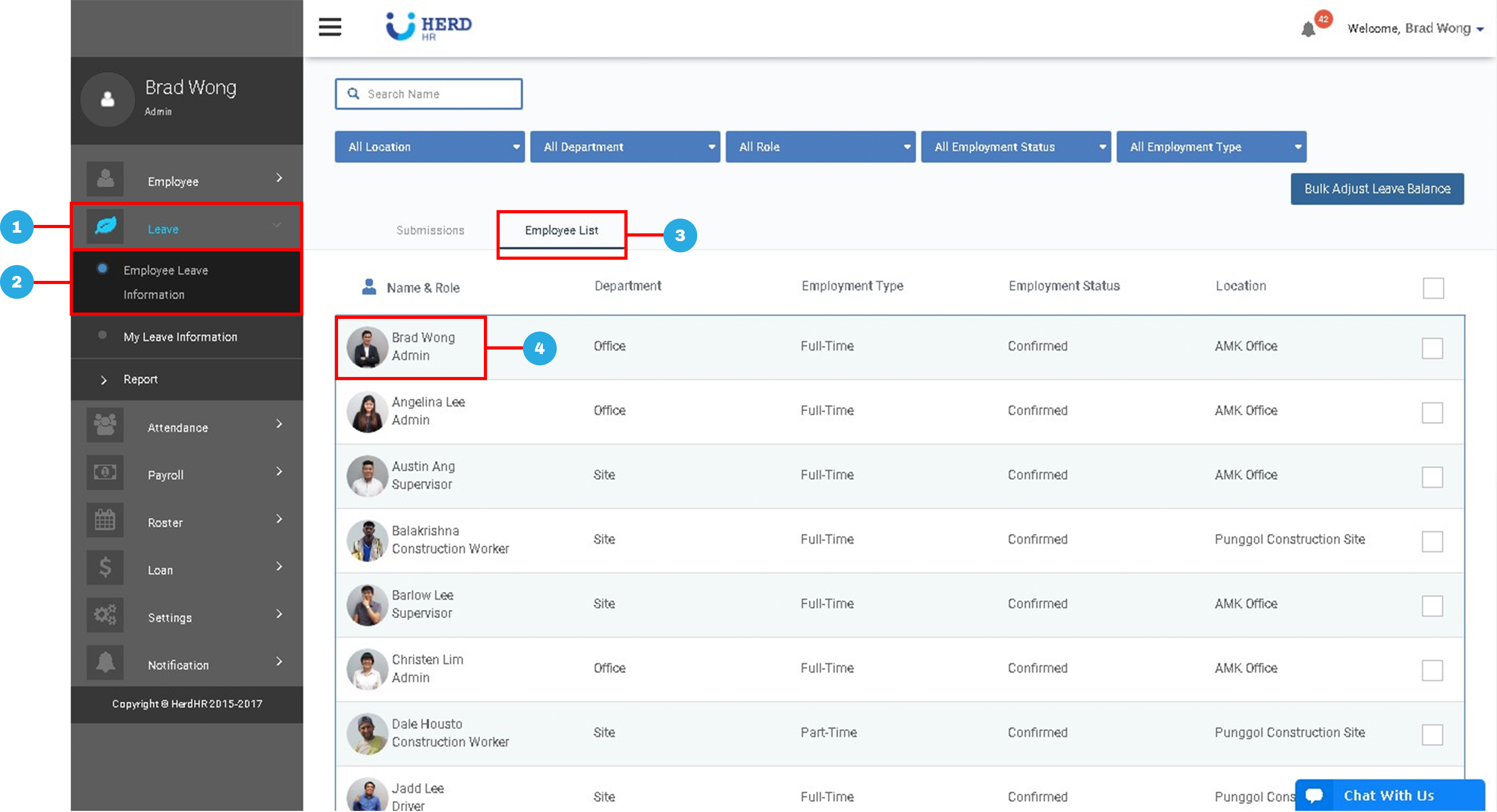Click the Loan dollar sign icon
This screenshot has height=812, width=1497.
pos(105,567)
